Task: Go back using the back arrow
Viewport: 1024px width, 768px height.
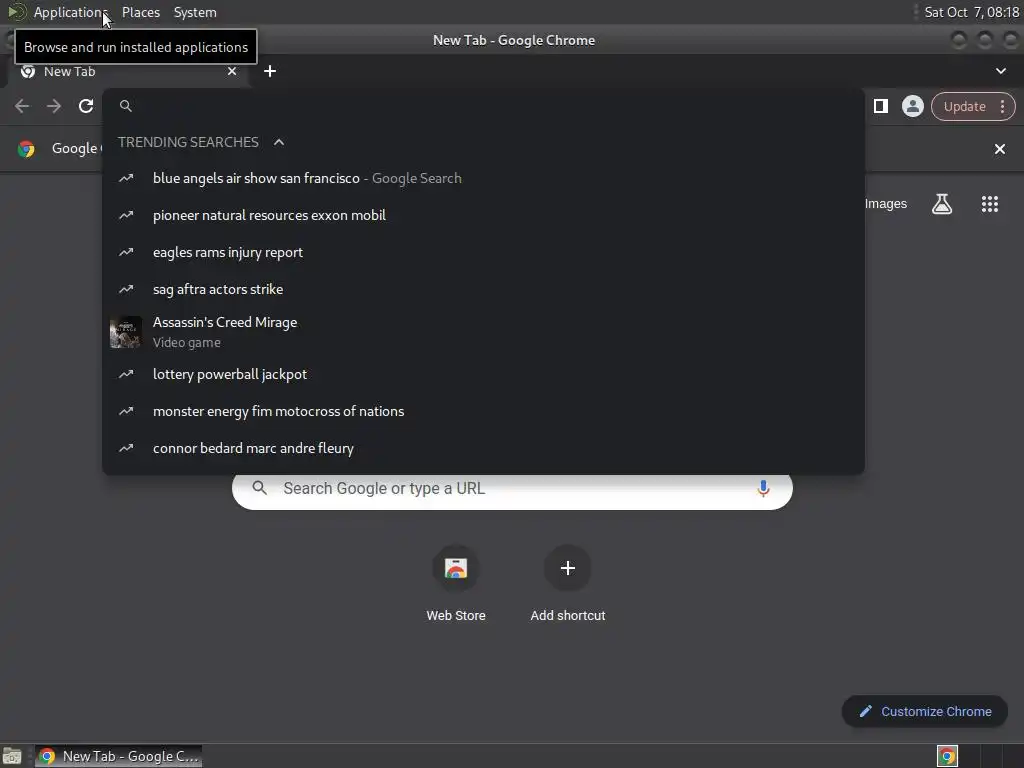Action: (x=22, y=106)
